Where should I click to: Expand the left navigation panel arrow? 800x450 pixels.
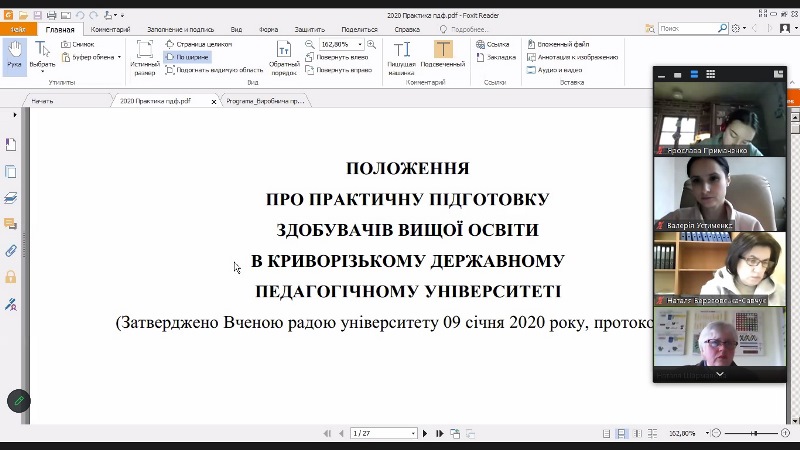click(15, 115)
